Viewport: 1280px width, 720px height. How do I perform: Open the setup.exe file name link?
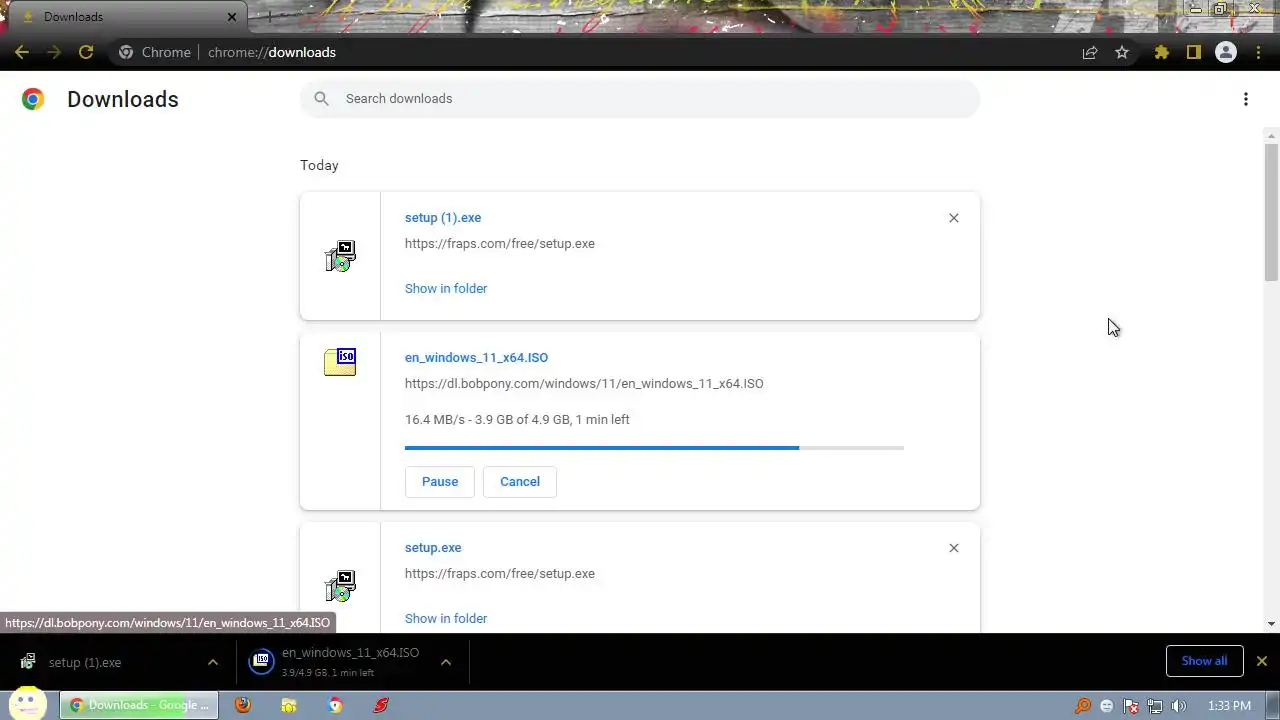(x=433, y=547)
